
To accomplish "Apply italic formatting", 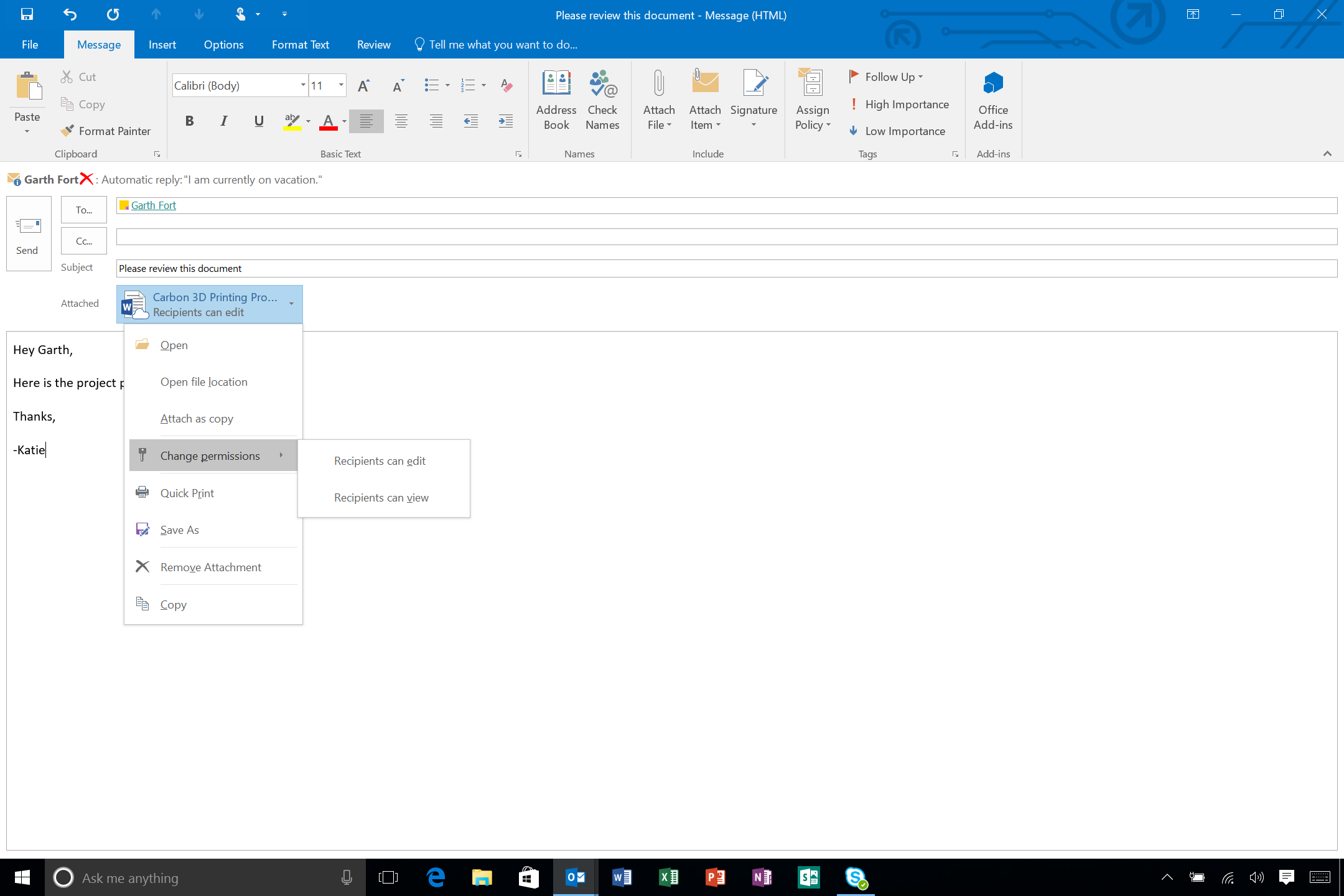I will [x=224, y=121].
